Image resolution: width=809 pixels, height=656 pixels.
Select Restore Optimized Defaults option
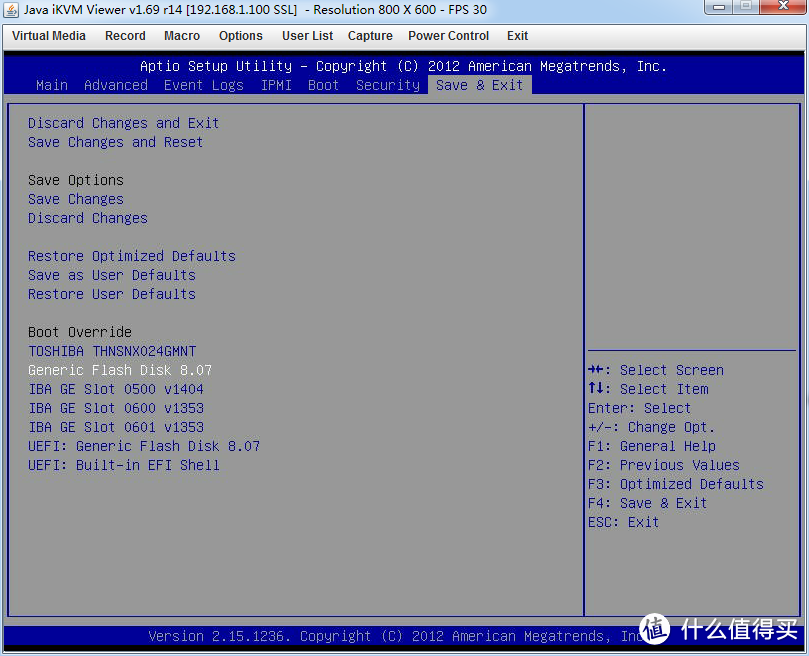tap(131, 256)
